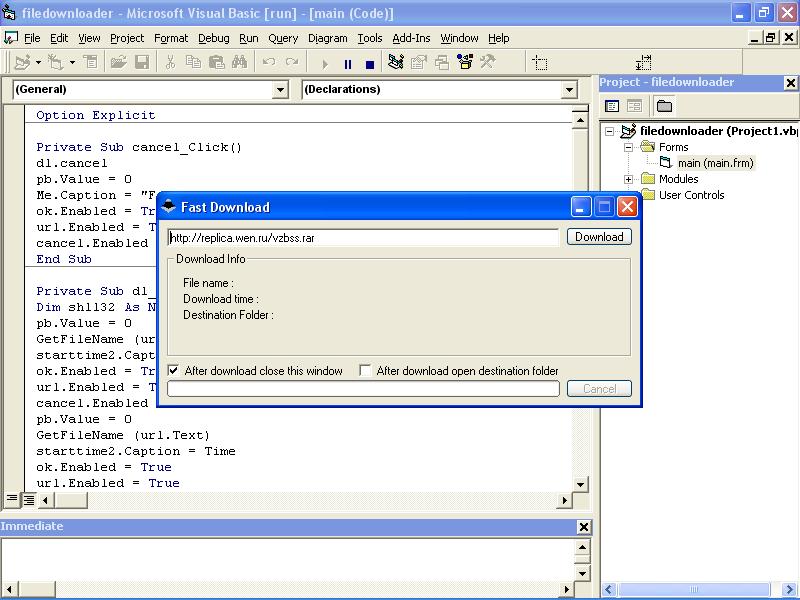Screen dimensions: 800x600
Task: Collapse the Forms folder node
Action: pos(629,147)
